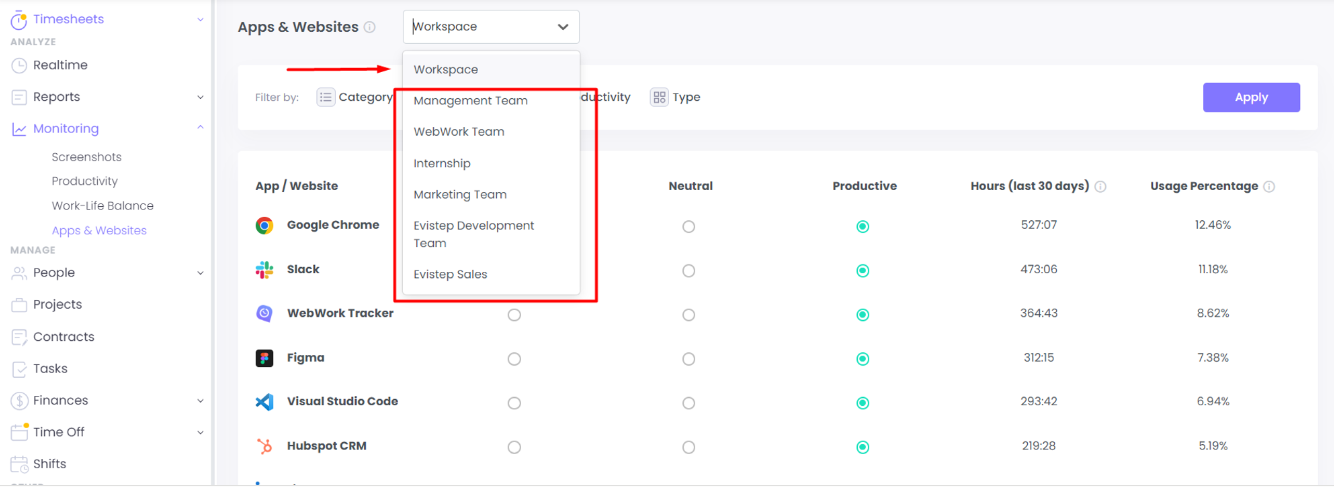1334x487 pixels.
Task: Open Work-Life Balance page
Action: pyautogui.click(x=103, y=206)
